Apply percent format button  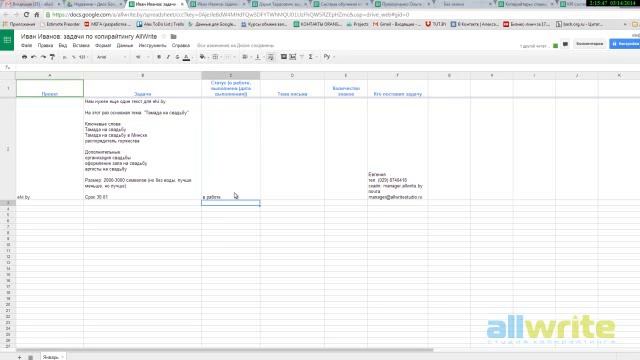74,57
